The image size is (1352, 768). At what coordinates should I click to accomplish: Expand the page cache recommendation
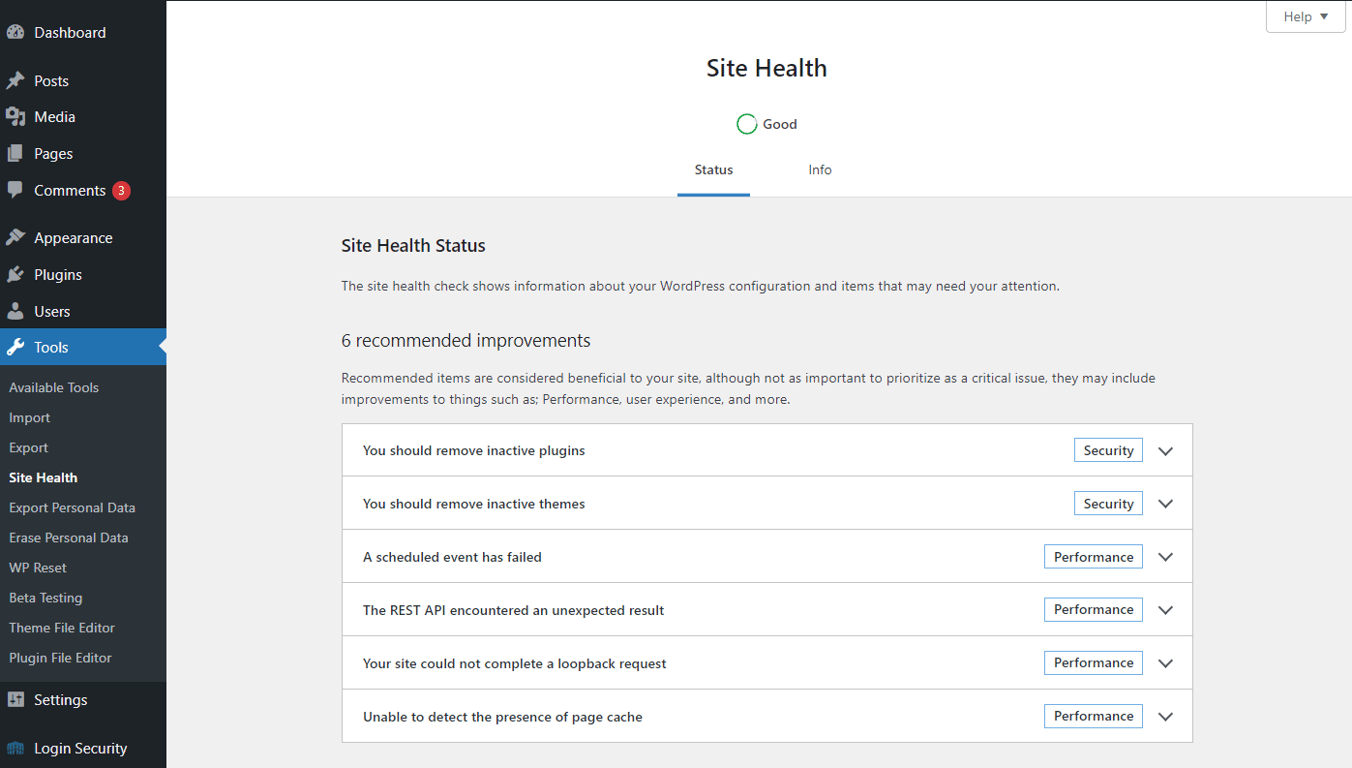point(1165,716)
